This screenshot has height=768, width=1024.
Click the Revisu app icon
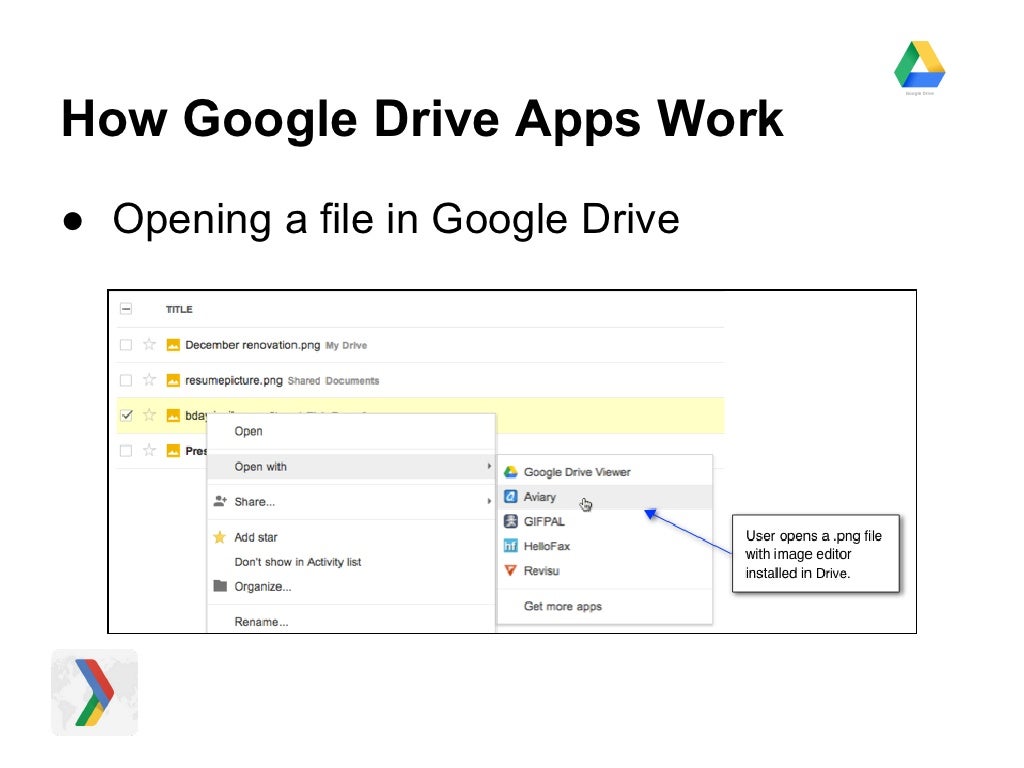point(511,571)
